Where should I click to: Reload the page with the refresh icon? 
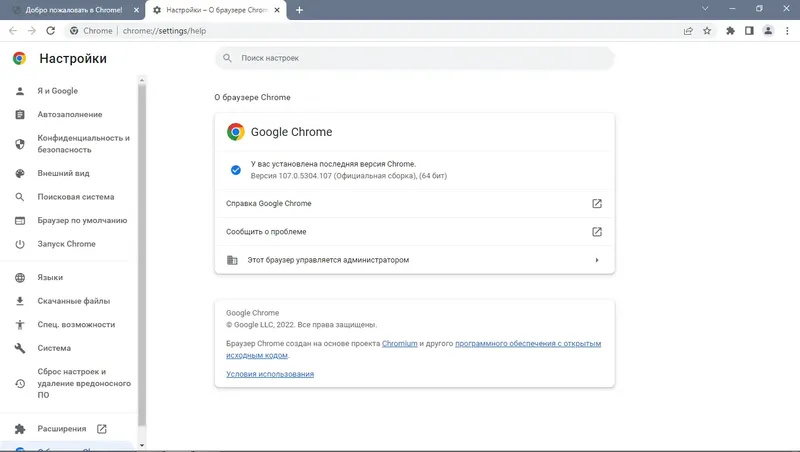pyautogui.click(x=51, y=31)
